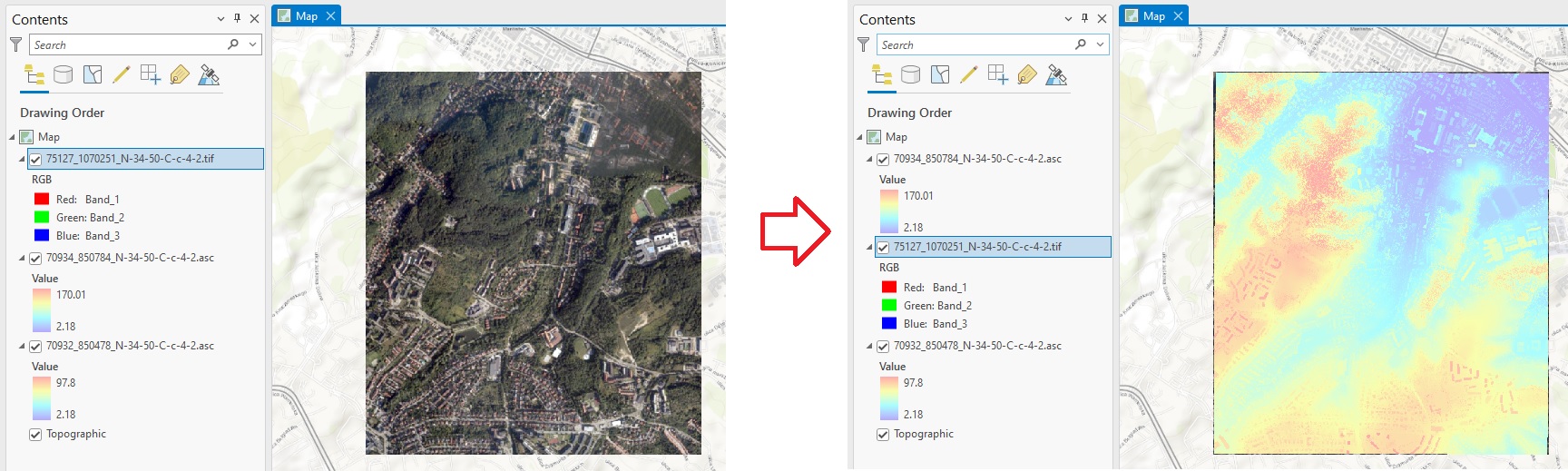Toggle visibility of 70932_850478 layer in left pane
The width and height of the screenshot is (1568, 471).
(x=35, y=347)
